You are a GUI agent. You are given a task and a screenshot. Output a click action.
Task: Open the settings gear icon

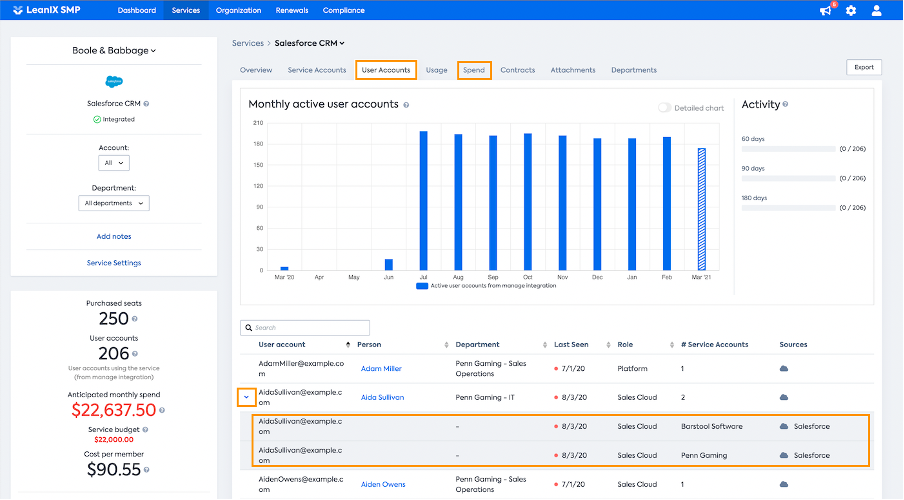click(851, 10)
